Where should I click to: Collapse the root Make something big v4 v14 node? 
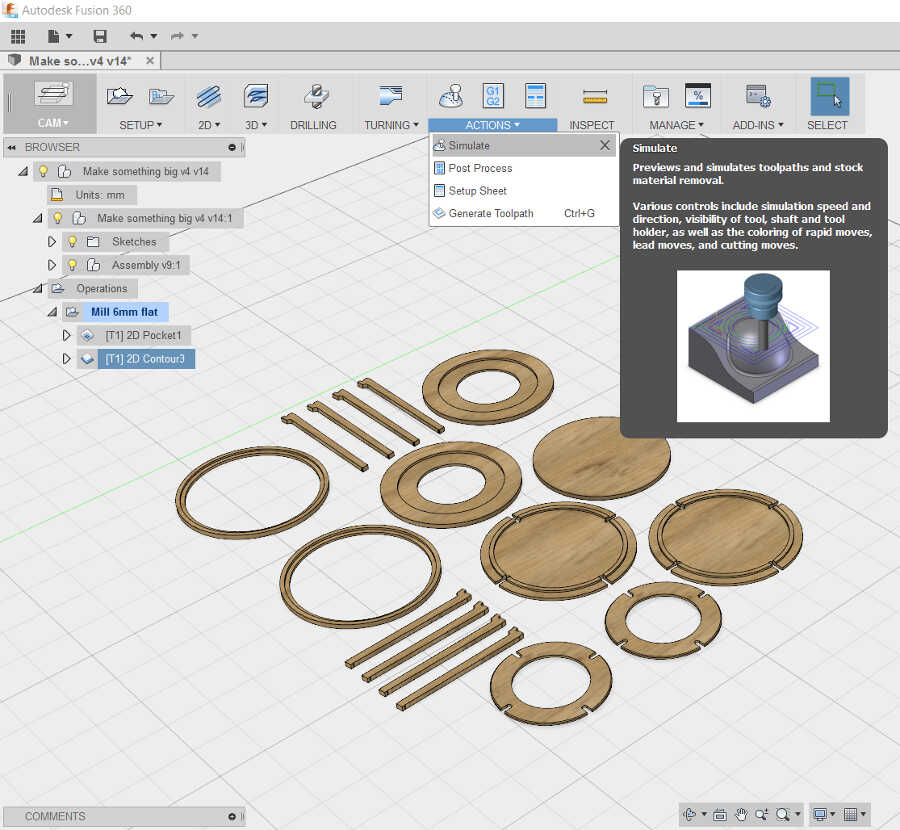tap(23, 171)
